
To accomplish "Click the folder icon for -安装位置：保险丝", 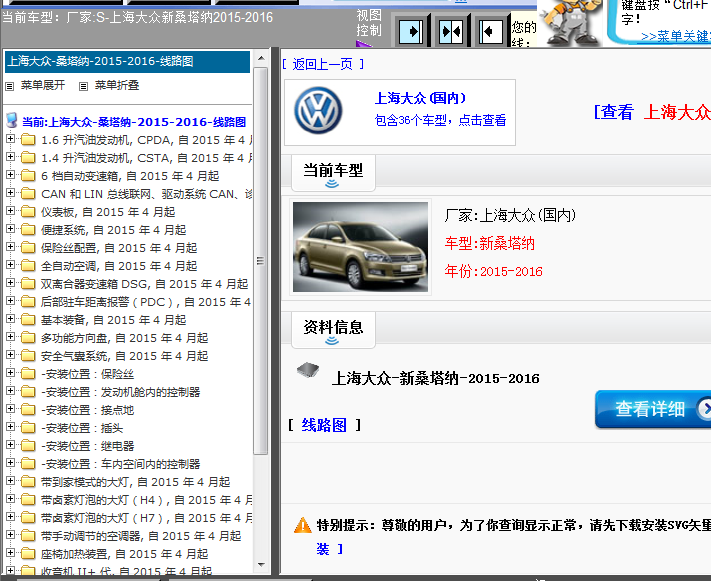I will [x=28, y=374].
